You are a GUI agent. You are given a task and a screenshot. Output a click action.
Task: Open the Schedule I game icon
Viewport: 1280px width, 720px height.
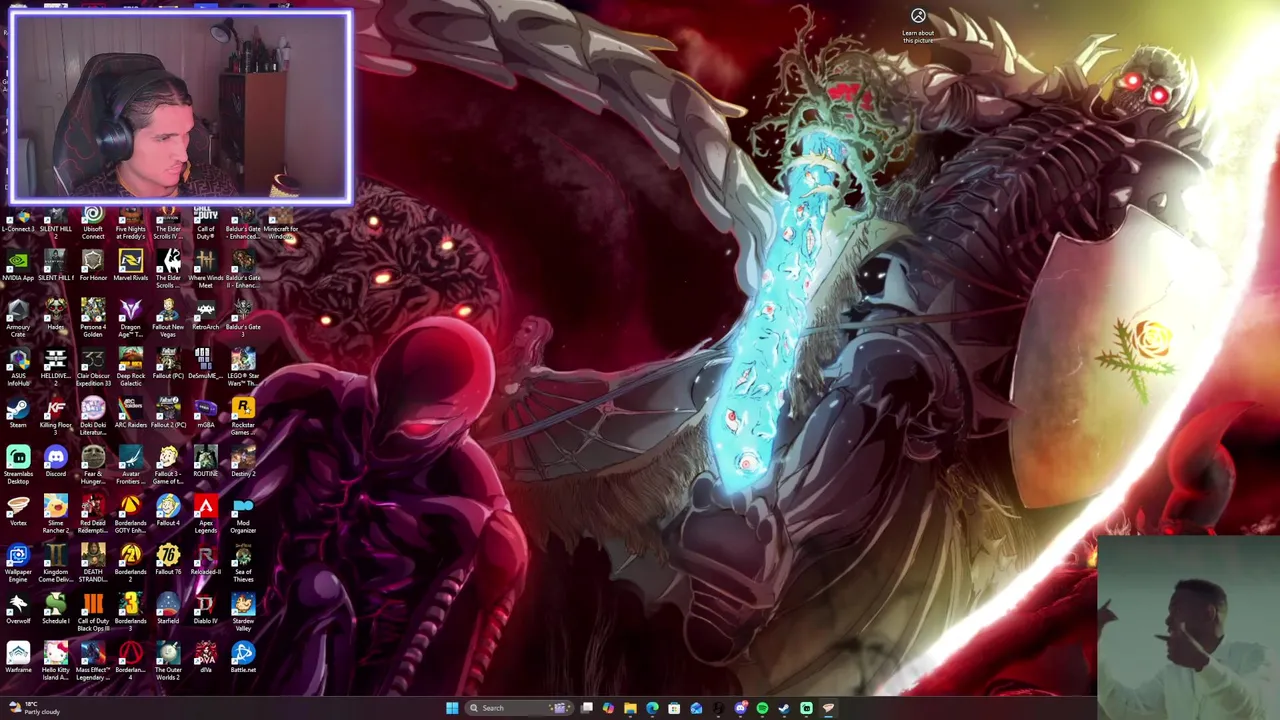[x=55, y=610]
